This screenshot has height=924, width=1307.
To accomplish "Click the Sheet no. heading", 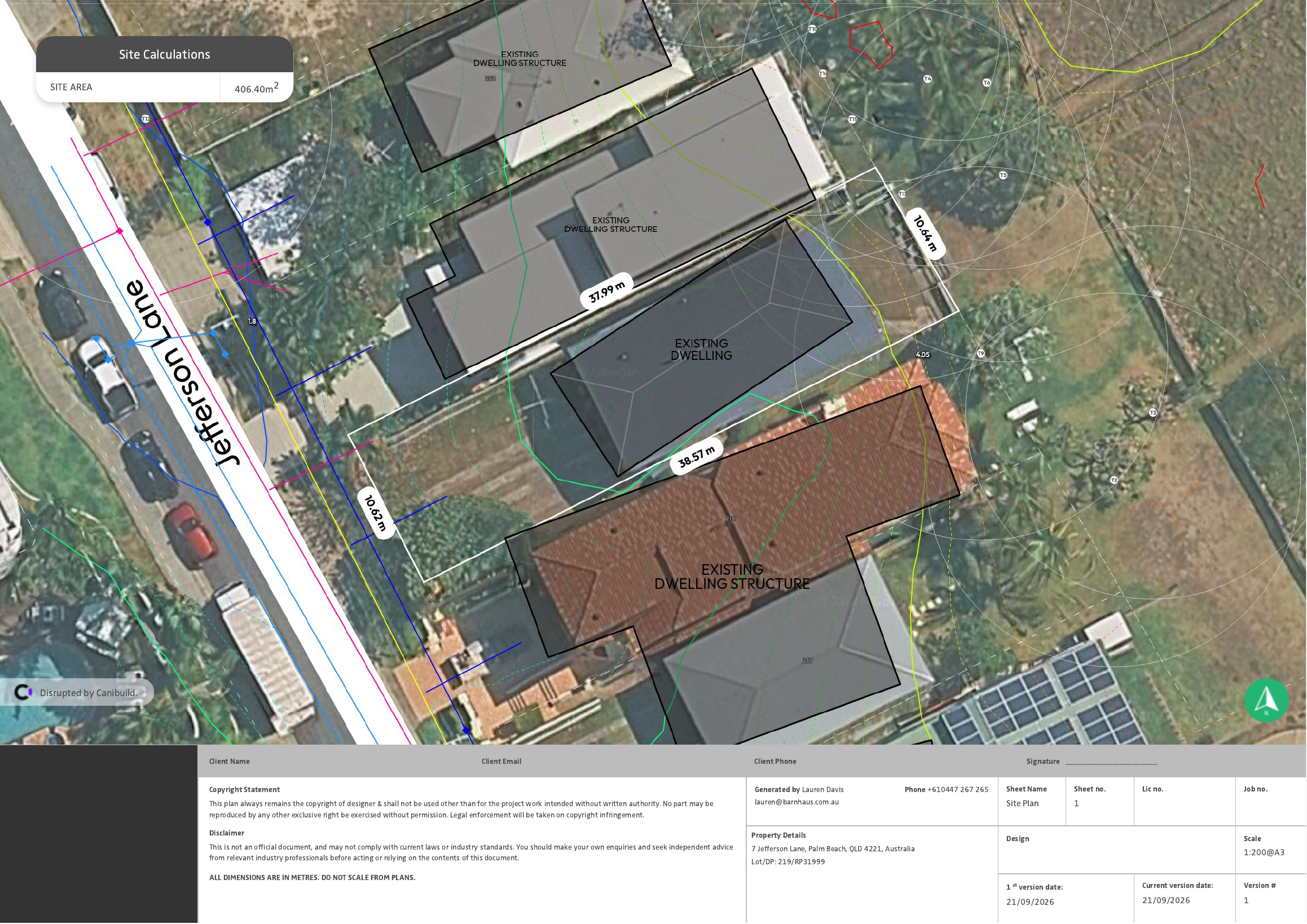I will [x=1090, y=789].
